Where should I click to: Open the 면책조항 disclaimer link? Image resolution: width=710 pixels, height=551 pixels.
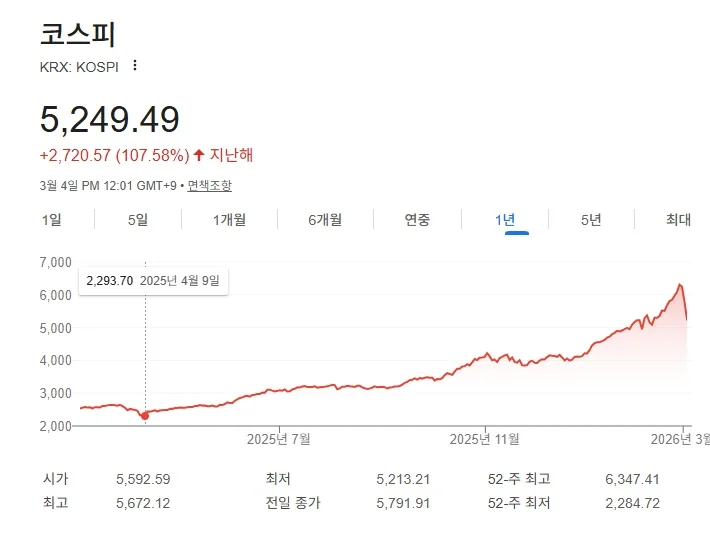click(210, 186)
